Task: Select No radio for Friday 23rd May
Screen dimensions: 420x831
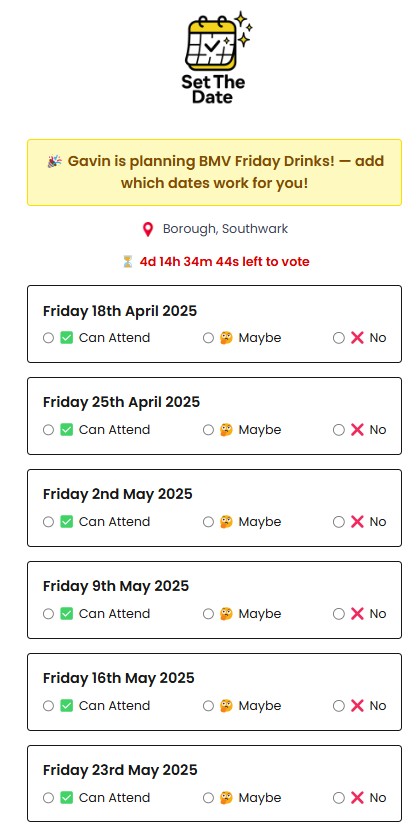Action: point(339,798)
